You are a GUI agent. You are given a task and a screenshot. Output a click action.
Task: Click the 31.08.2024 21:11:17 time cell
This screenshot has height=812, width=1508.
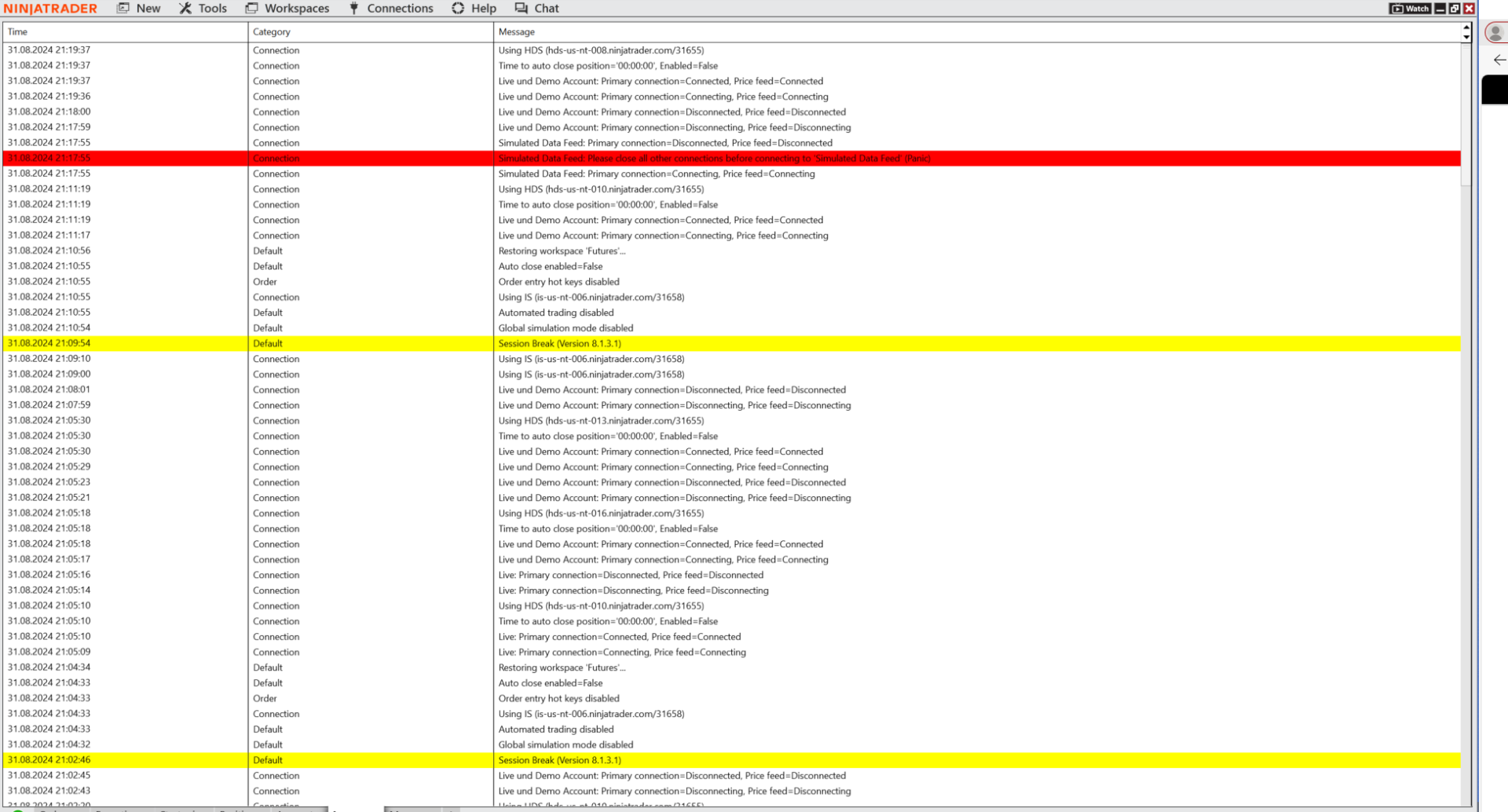(49, 236)
